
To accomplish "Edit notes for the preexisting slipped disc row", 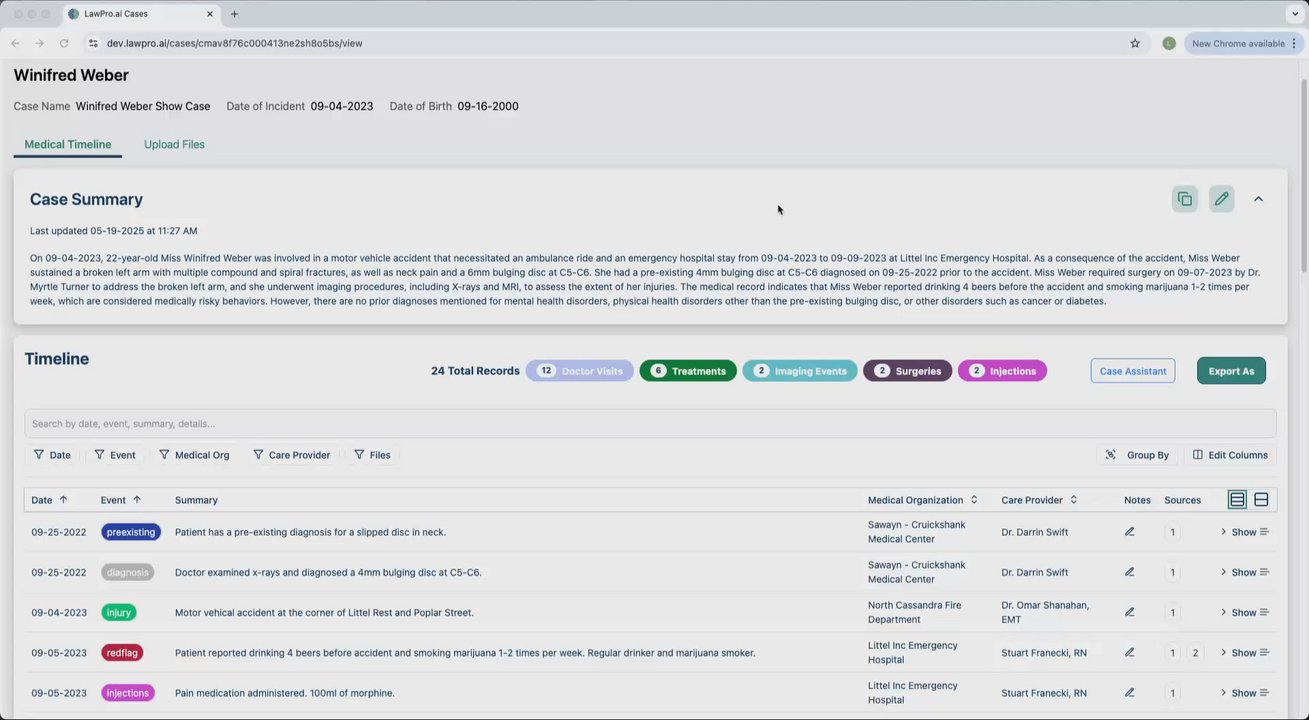I will tap(1129, 532).
